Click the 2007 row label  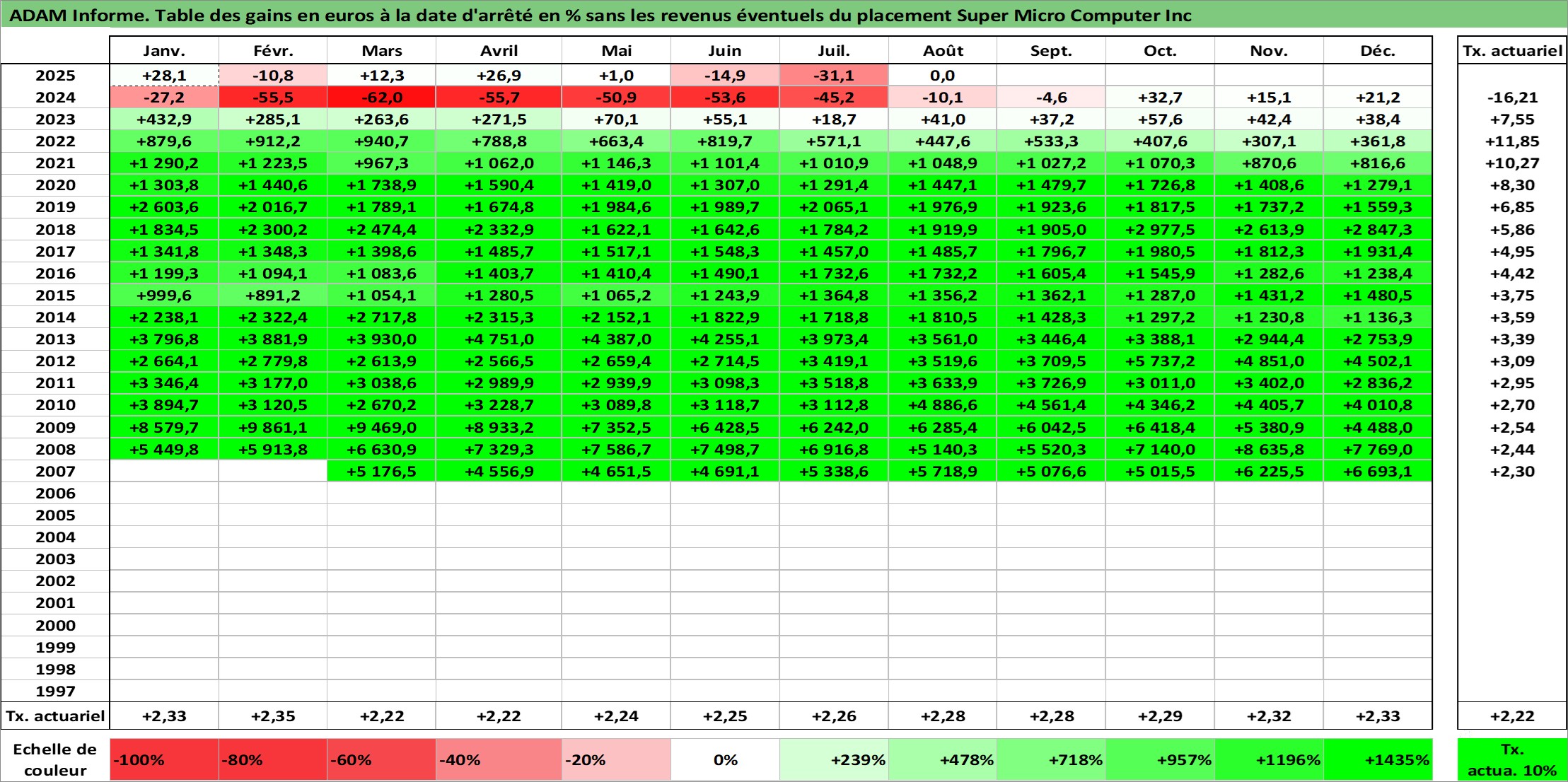click(55, 472)
